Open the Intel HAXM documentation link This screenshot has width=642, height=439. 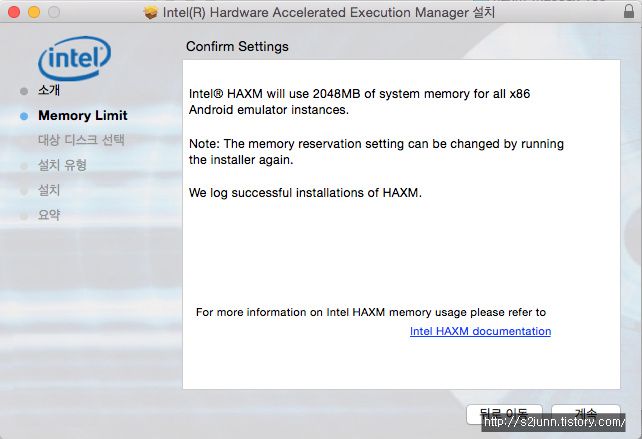(480, 331)
